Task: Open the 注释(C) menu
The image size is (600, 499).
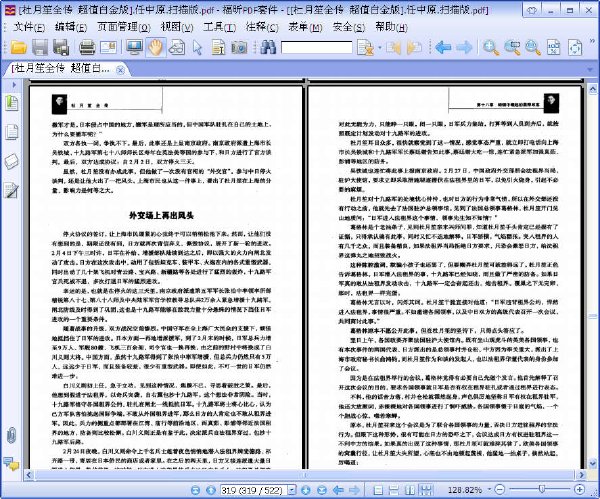Action: [x=262, y=27]
